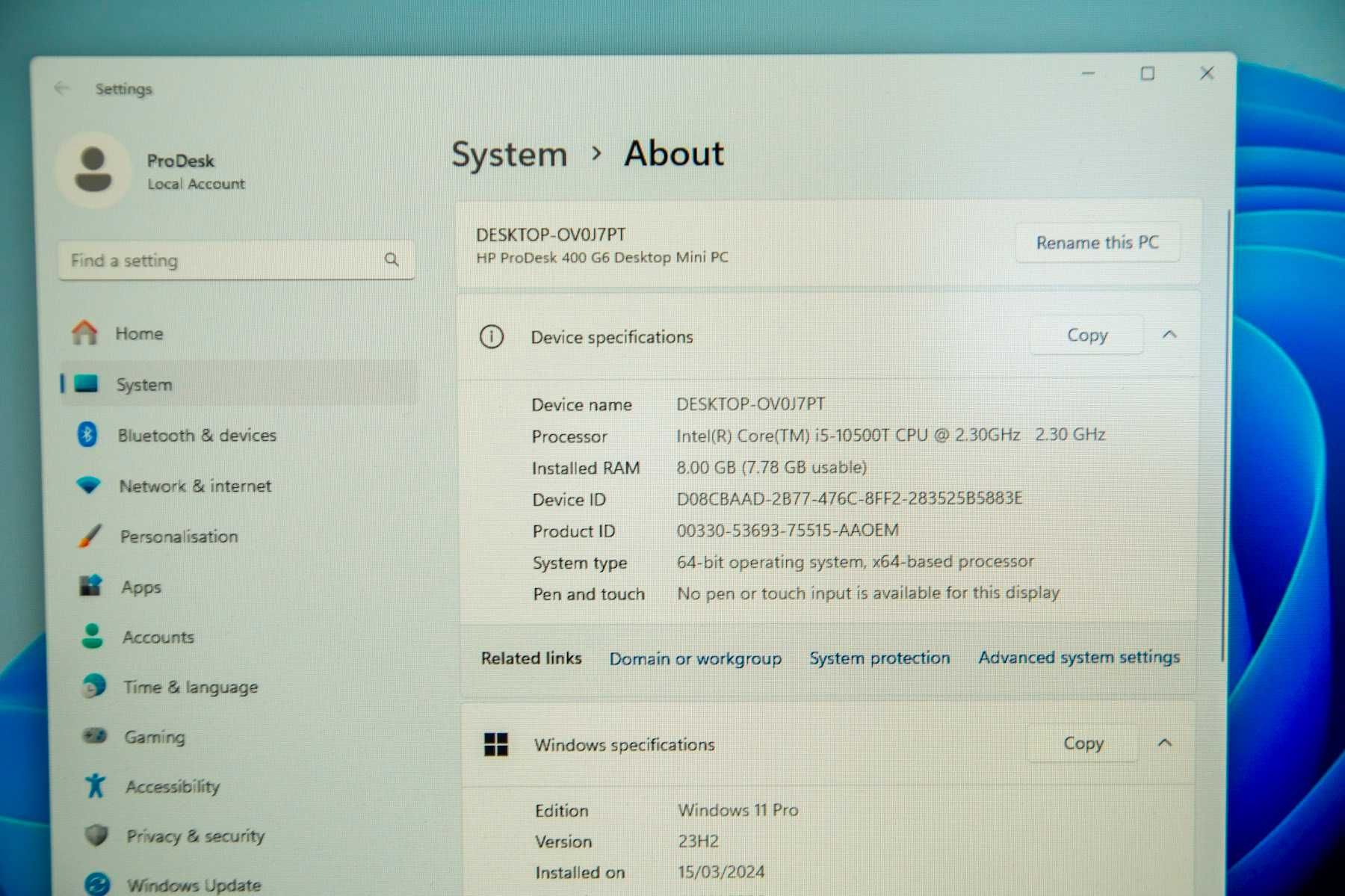Click the Accounts person icon

pyautogui.click(x=92, y=636)
